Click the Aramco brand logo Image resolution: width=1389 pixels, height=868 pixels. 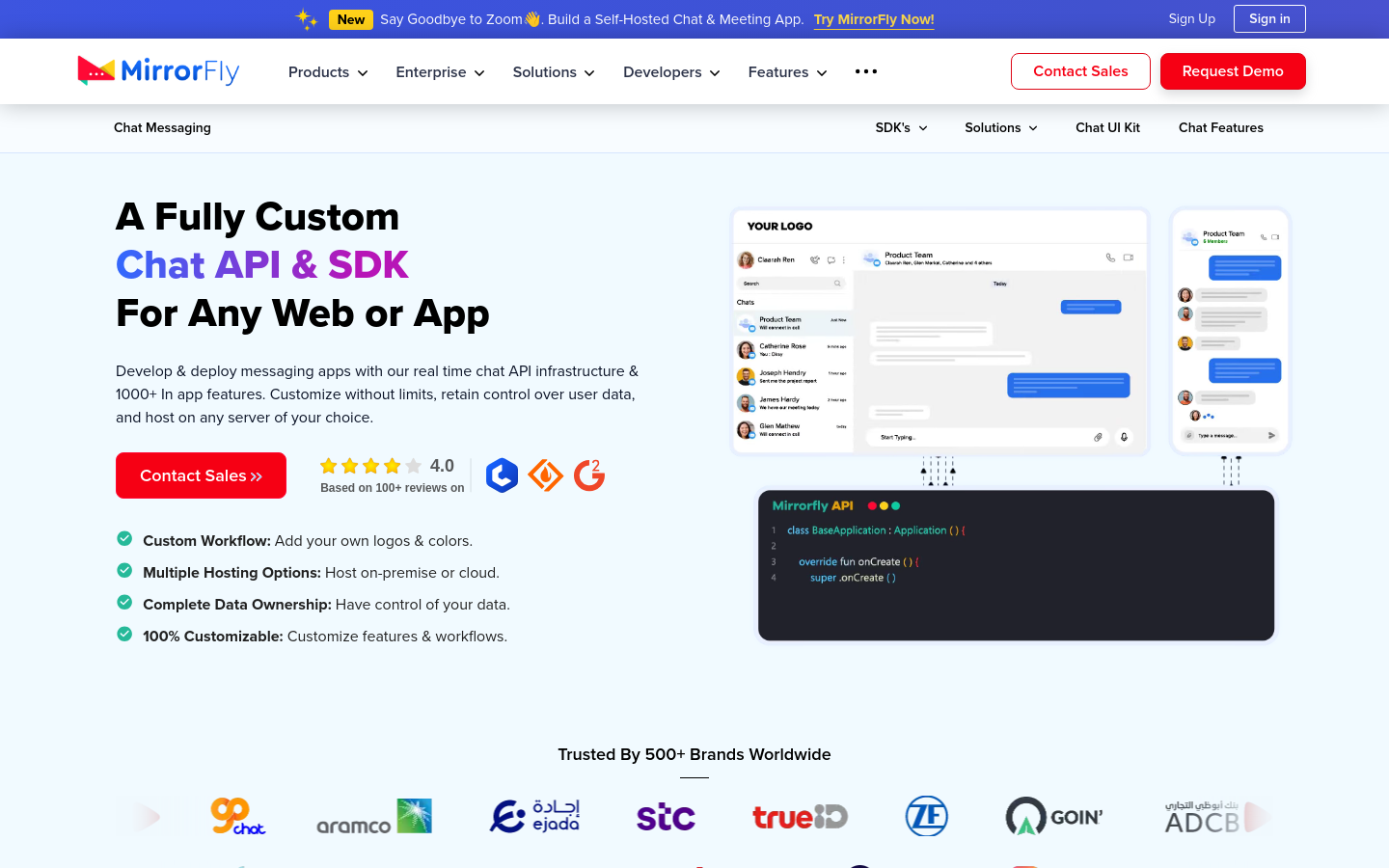374,817
